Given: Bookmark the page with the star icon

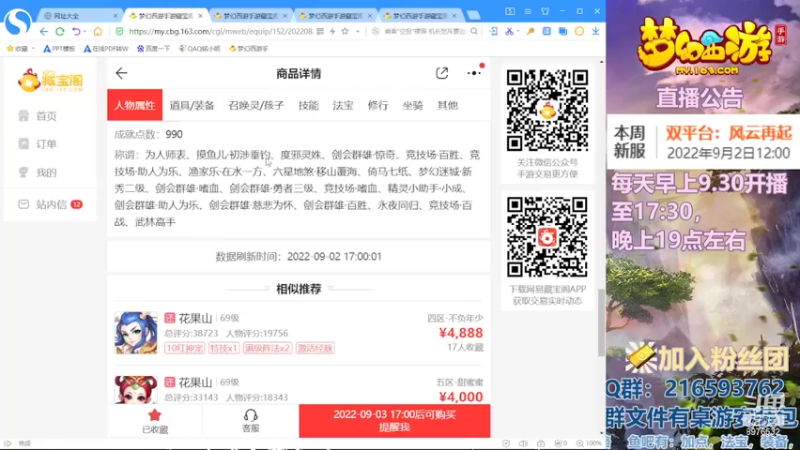Looking at the screenshot, I should [x=345, y=32].
